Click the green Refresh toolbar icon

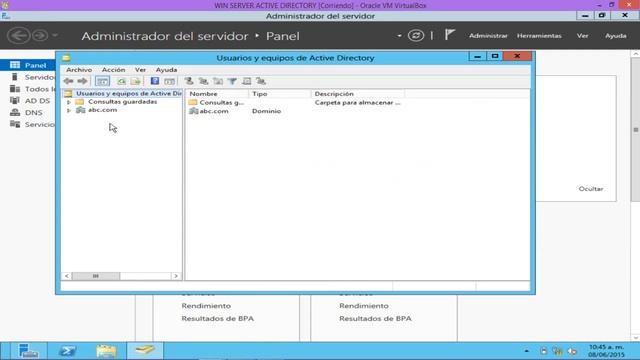(x=121, y=81)
